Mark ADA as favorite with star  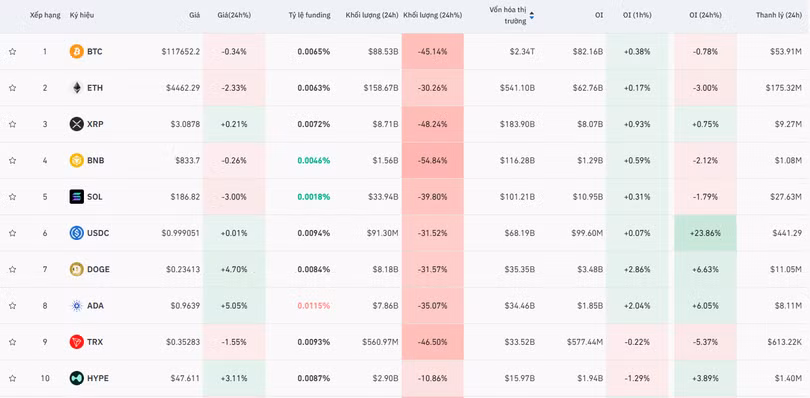click(x=12, y=305)
